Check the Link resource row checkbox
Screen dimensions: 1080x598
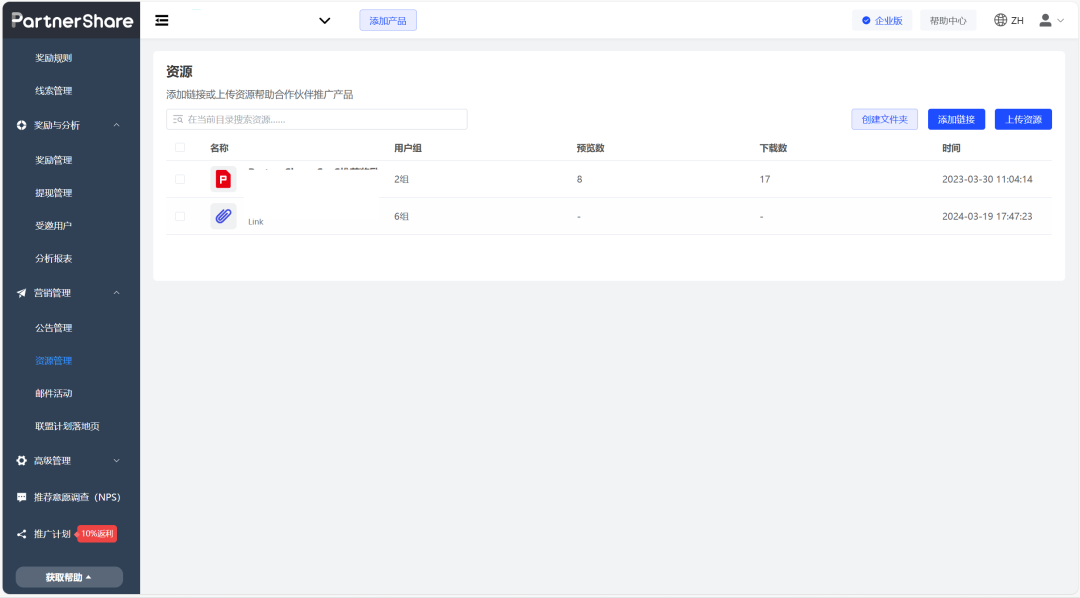click(180, 216)
